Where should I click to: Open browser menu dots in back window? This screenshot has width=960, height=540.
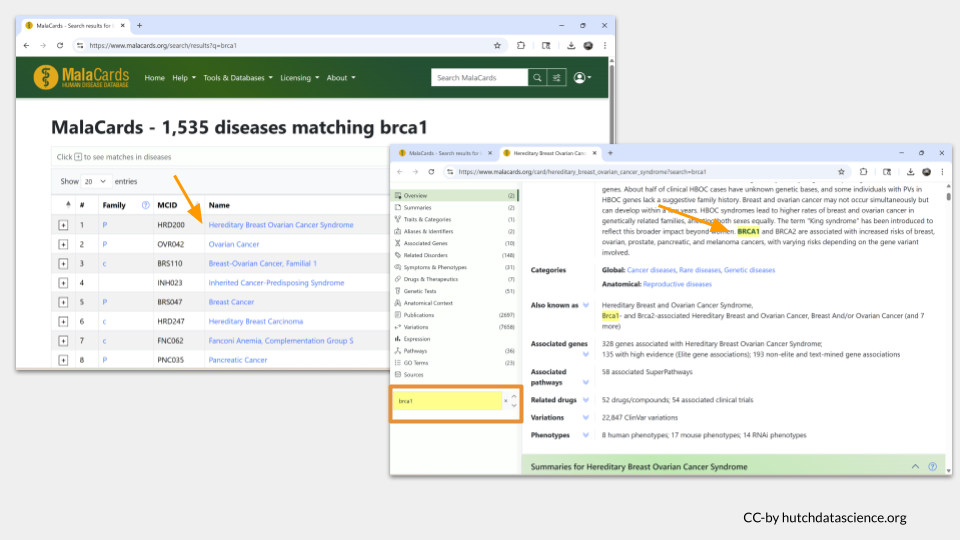(605, 45)
